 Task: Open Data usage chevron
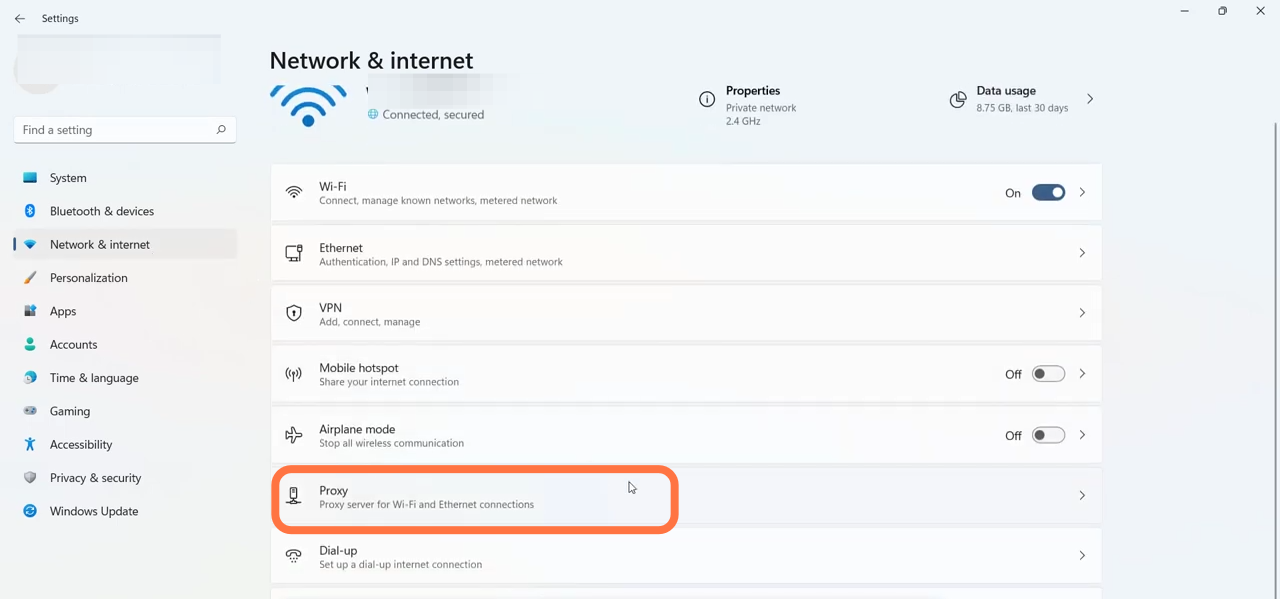(1090, 99)
